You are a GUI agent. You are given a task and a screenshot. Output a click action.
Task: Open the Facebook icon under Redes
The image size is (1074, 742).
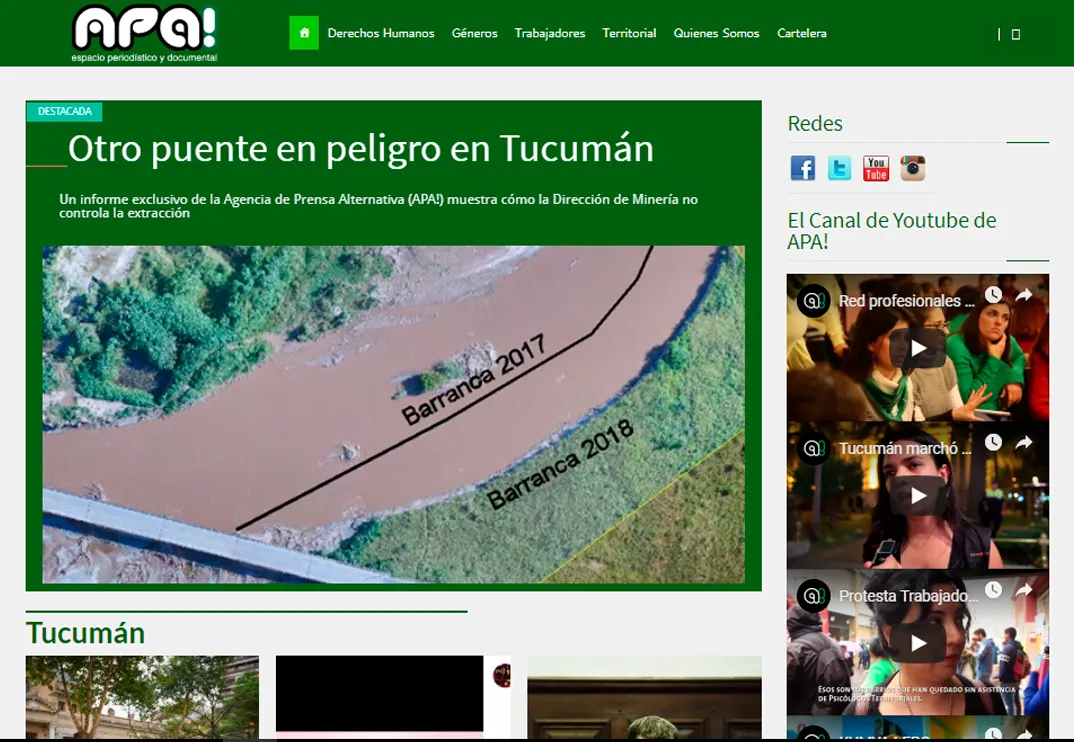tap(803, 168)
